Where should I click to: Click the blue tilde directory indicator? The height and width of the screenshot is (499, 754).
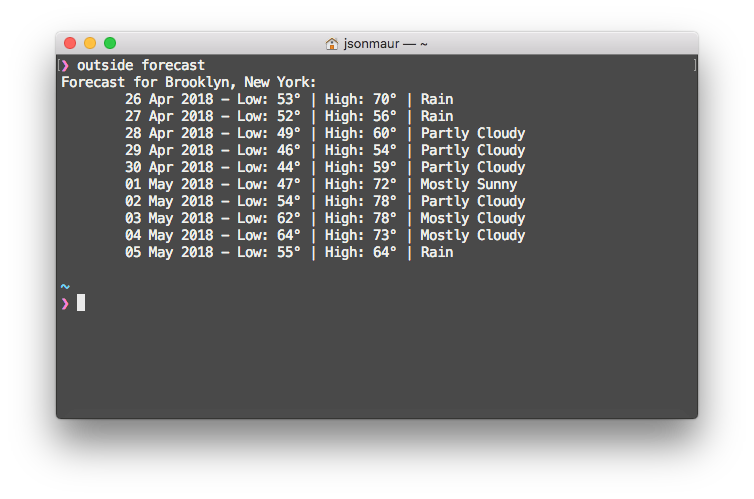[x=65, y=286]
